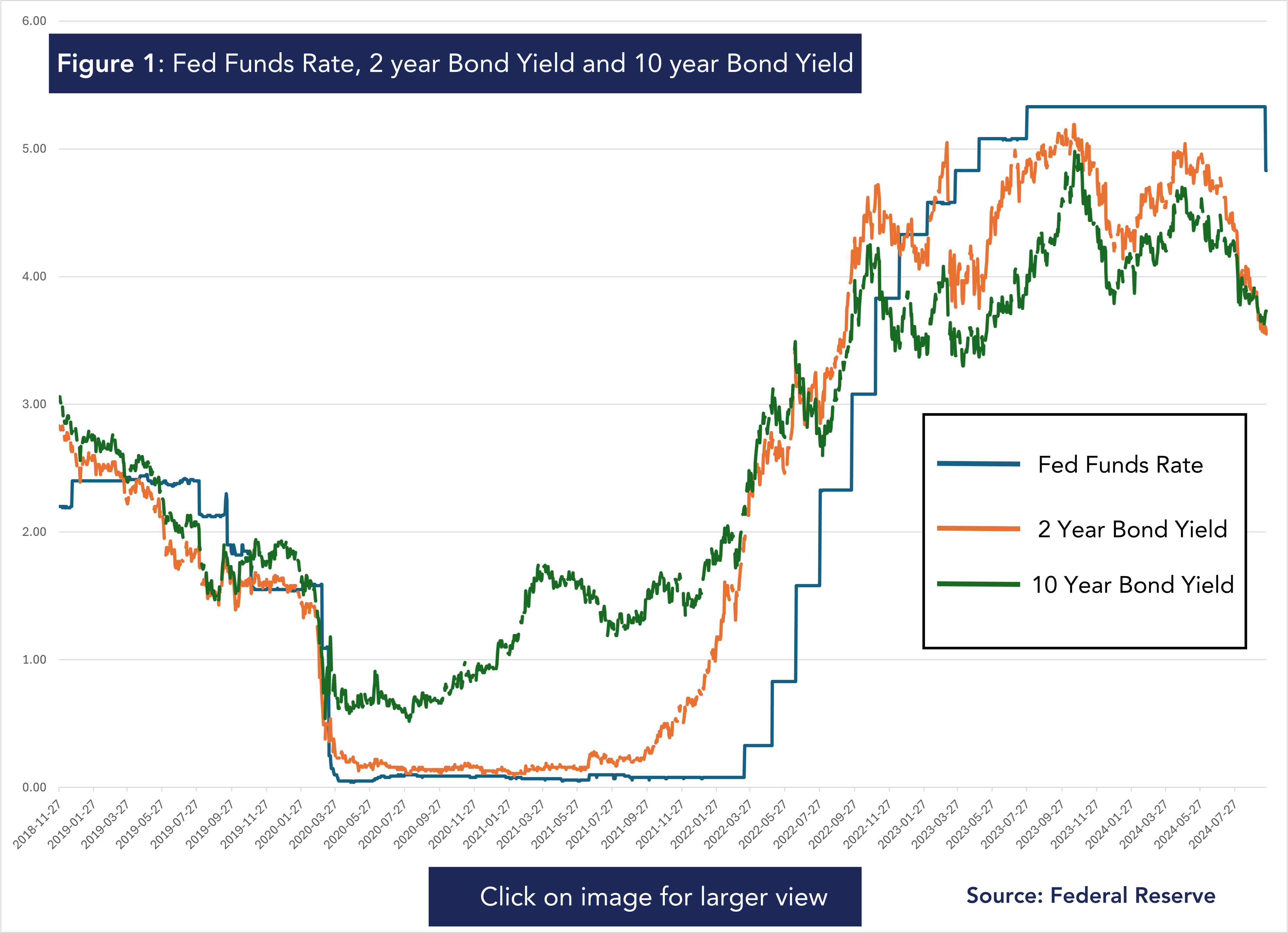The height and width of the screenshot is (933, 1288).
Task: Click the 2023-07-27 x-axis date label
Action: (x=1005, y=824)
